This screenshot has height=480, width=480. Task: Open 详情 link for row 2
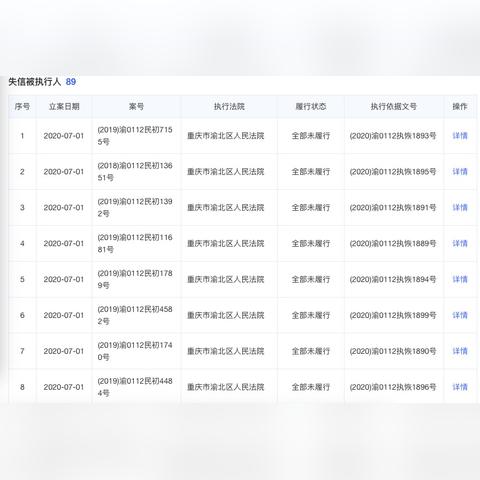pos(460,172)
